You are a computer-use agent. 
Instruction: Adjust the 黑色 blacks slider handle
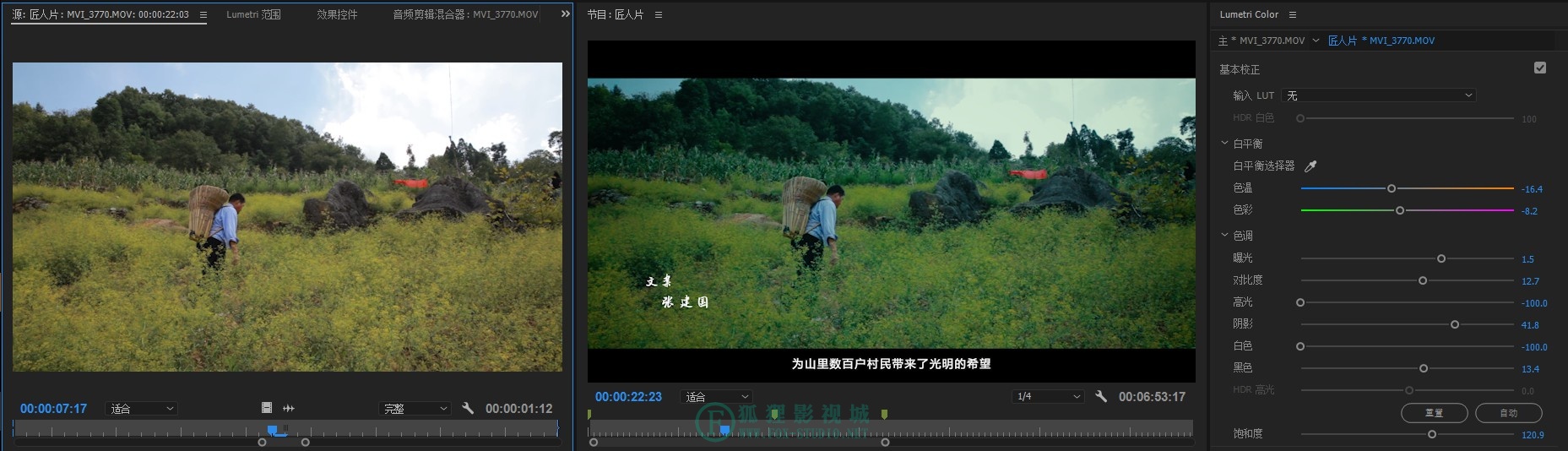click(x=1424, y=368)
